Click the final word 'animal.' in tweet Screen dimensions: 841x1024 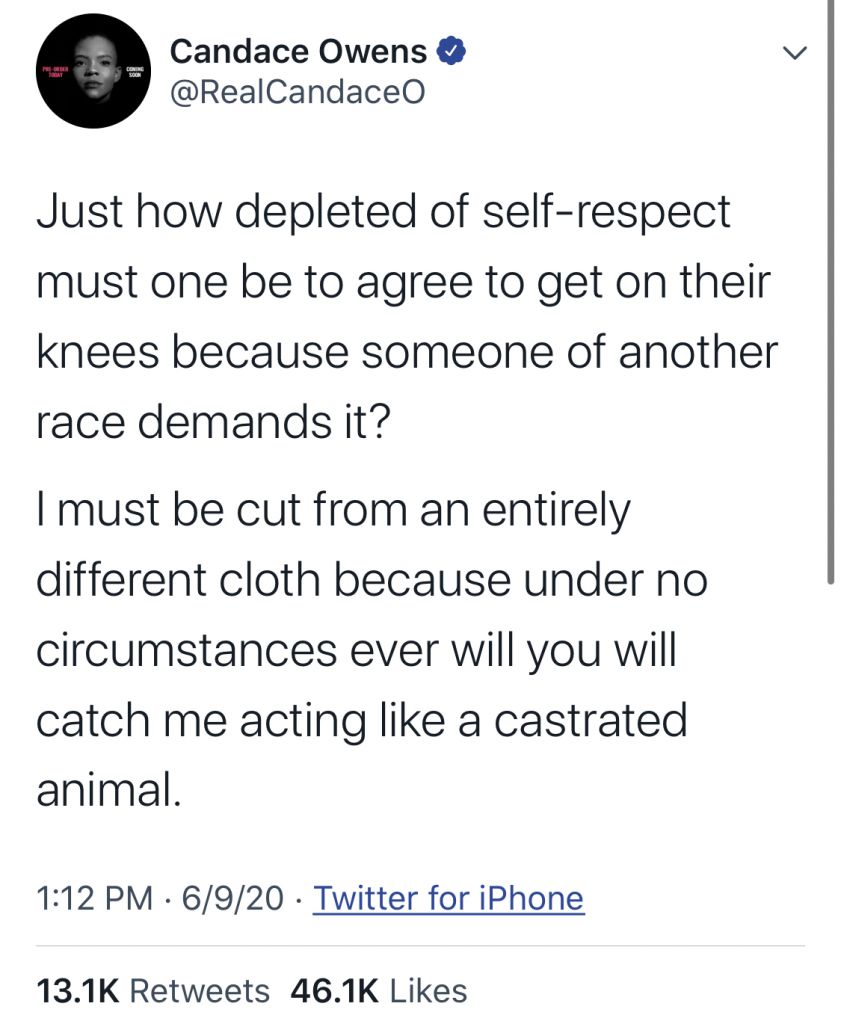click(x=109, y=789)
